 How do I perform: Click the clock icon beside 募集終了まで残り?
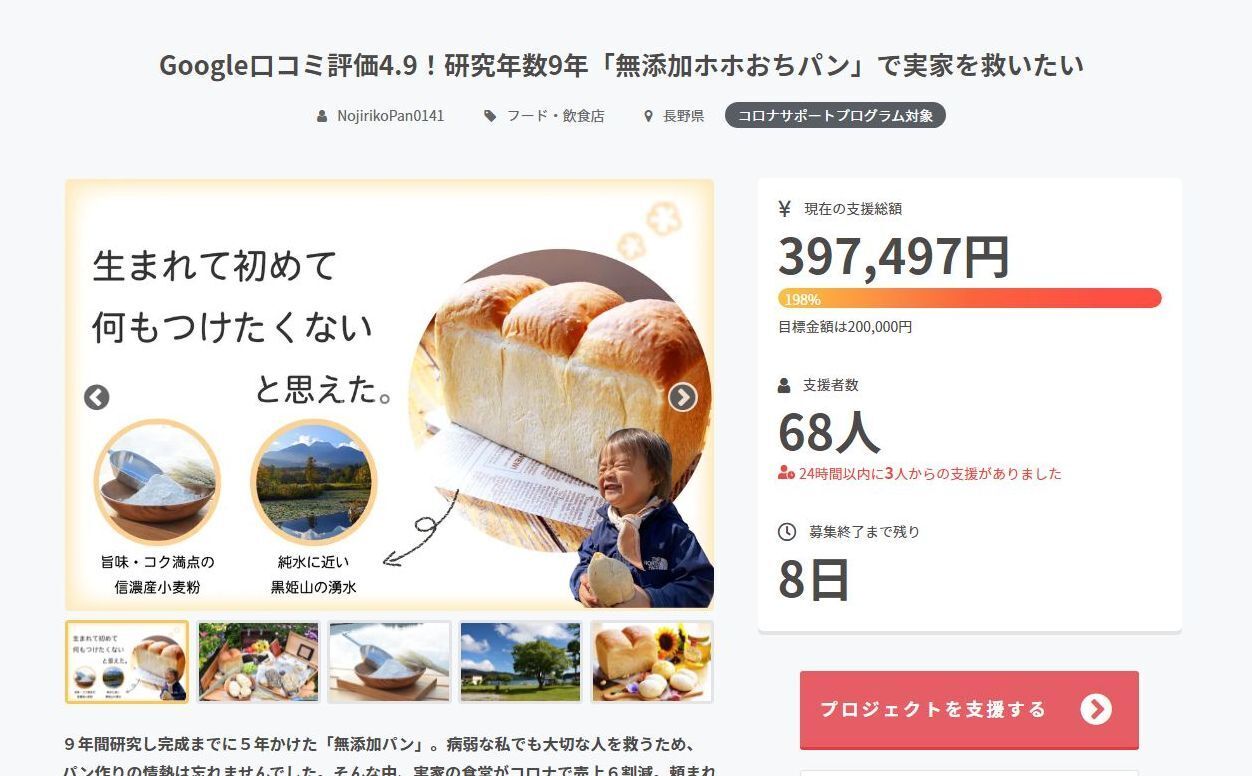787,532
